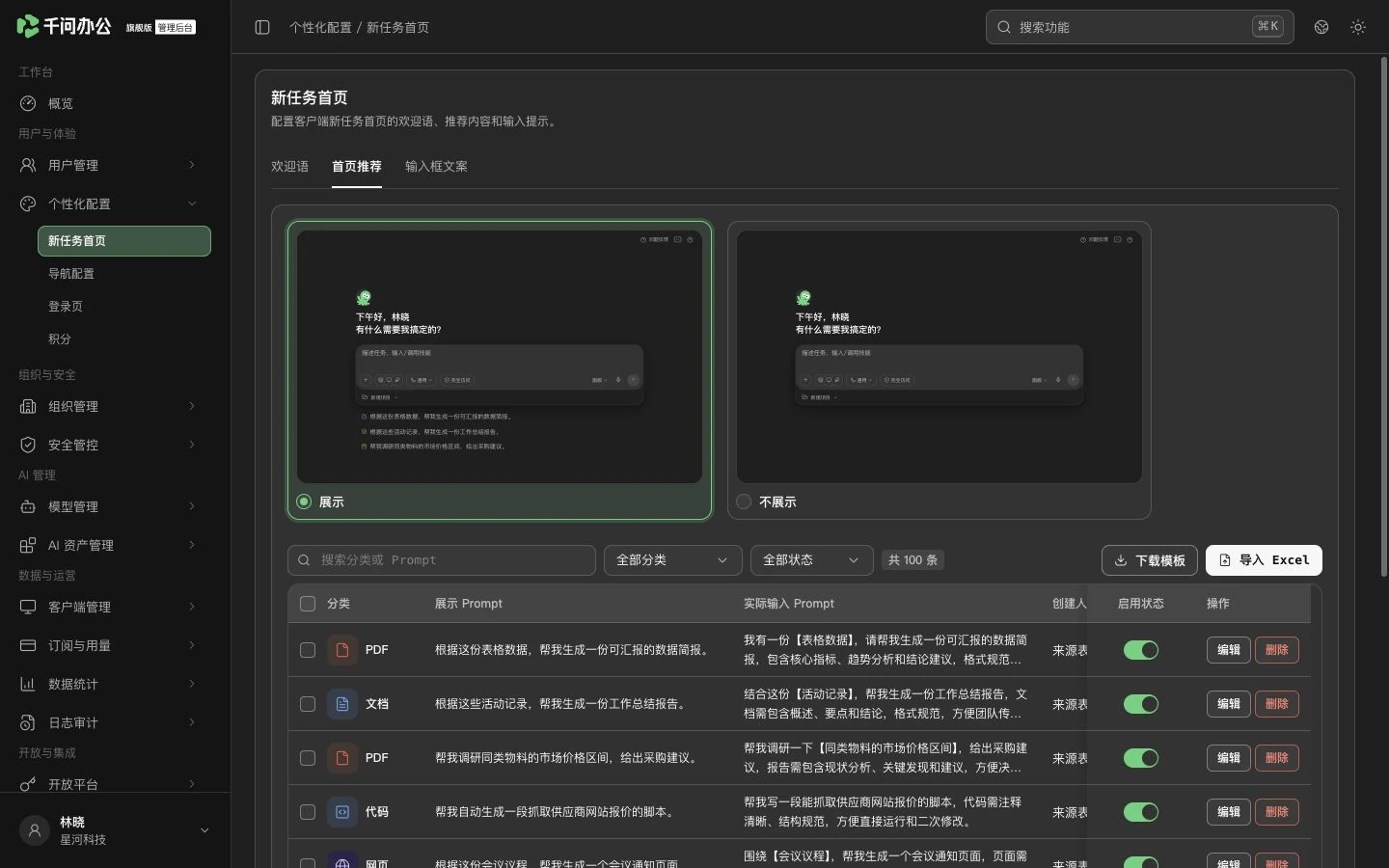Open 概览 dashboard icon in sidebar
The width and height of the screenshot is (1389, 868).
pos(28,103)
